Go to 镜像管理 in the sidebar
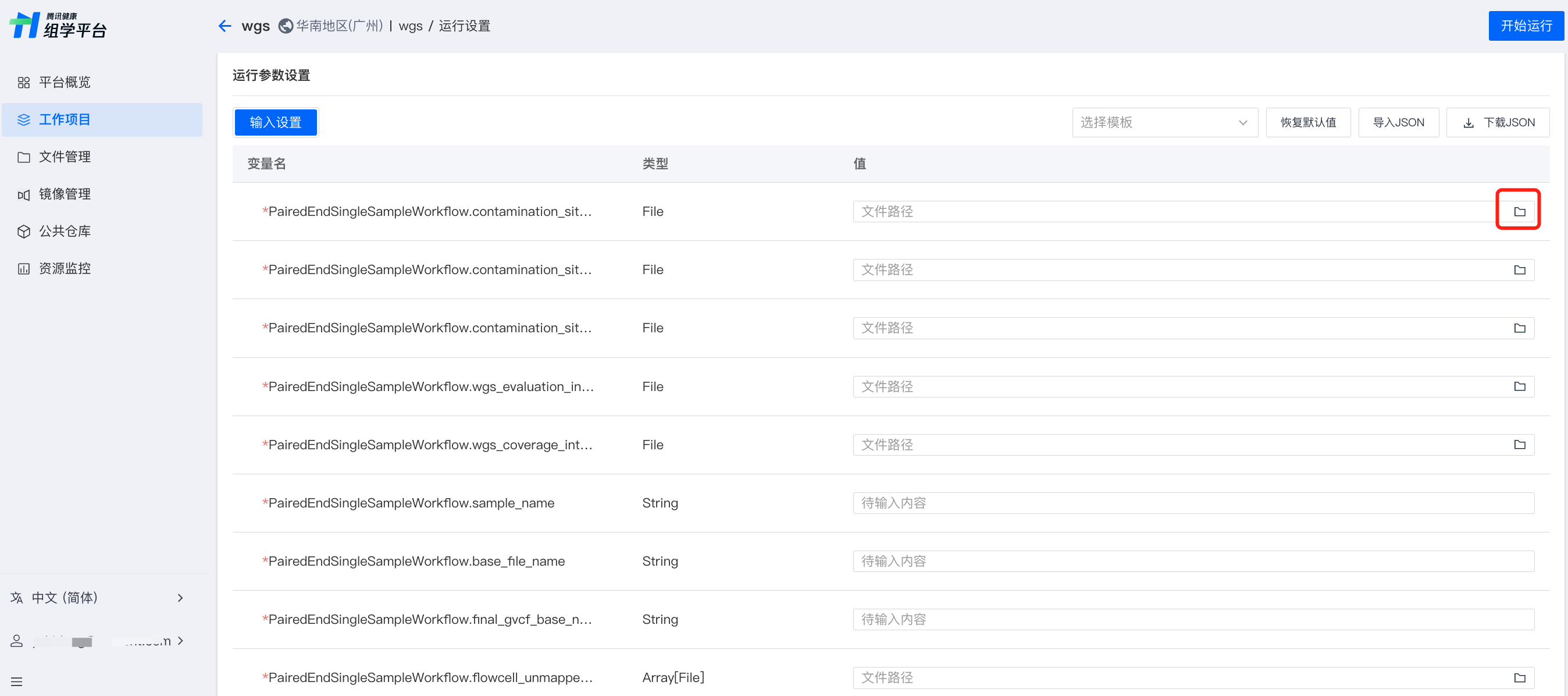Viewport: 1568px width, 696px height. pyautogui.click(x=102, y=194)
